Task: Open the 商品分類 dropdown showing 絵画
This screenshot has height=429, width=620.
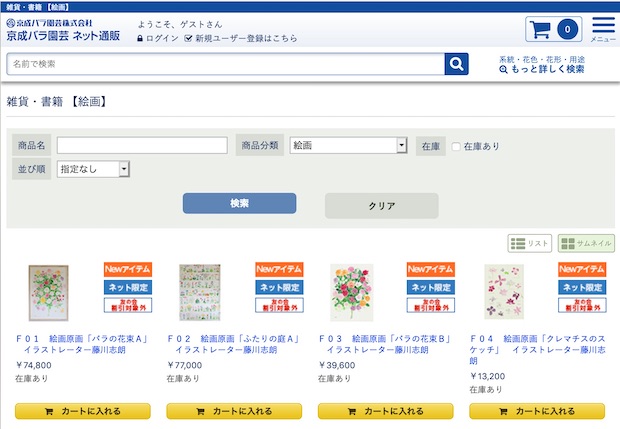Action: tap(348, 146)
